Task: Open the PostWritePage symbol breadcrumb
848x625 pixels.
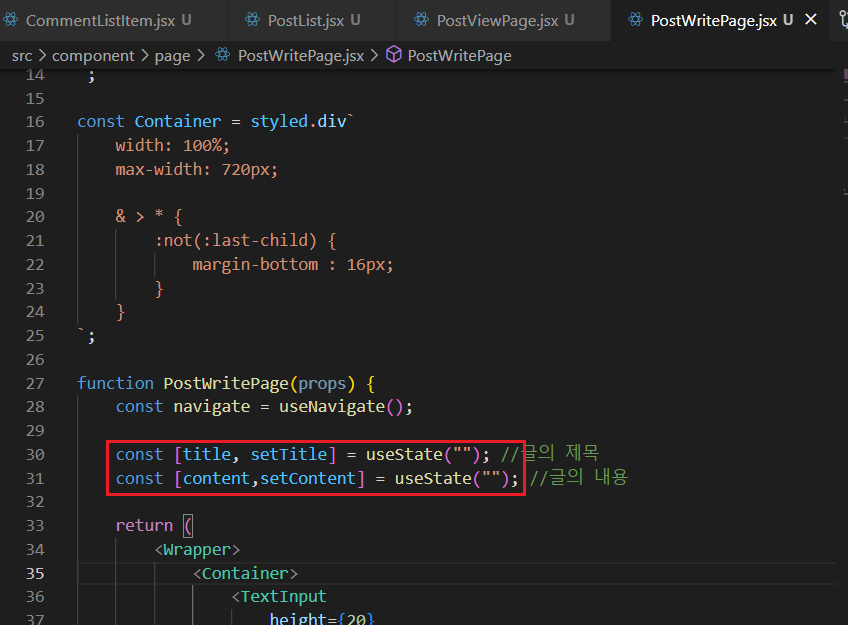Action: pos(459,56)
